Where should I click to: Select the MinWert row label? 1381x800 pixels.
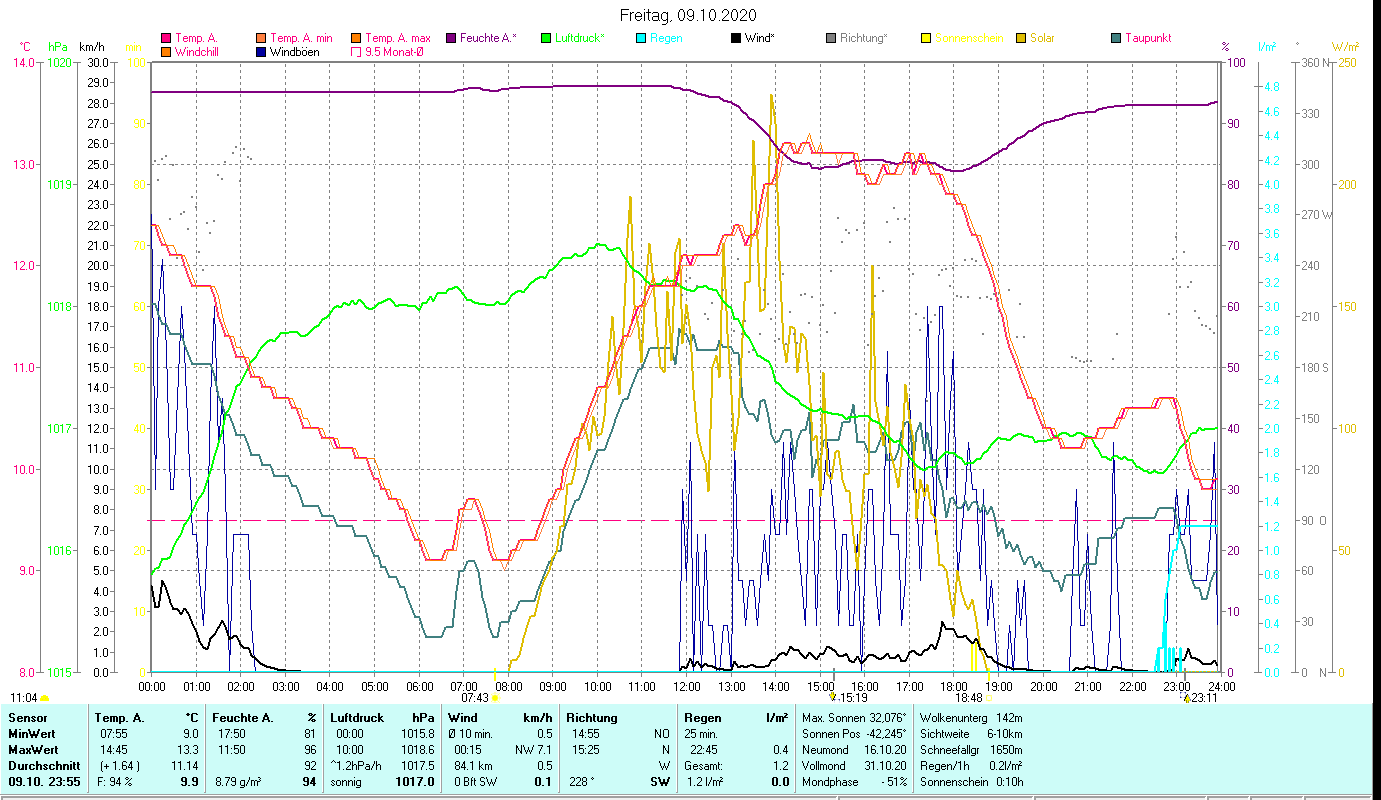click(x=31, y=734)
